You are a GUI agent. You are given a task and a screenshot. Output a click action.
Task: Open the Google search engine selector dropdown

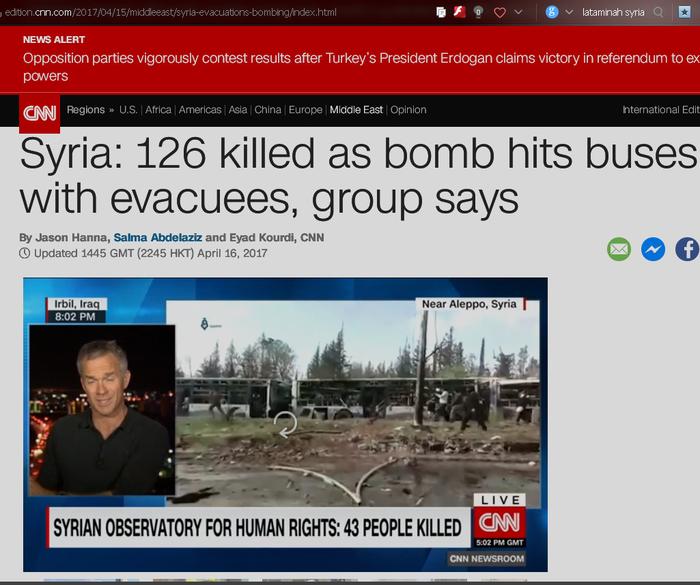[x=558, y=12]
